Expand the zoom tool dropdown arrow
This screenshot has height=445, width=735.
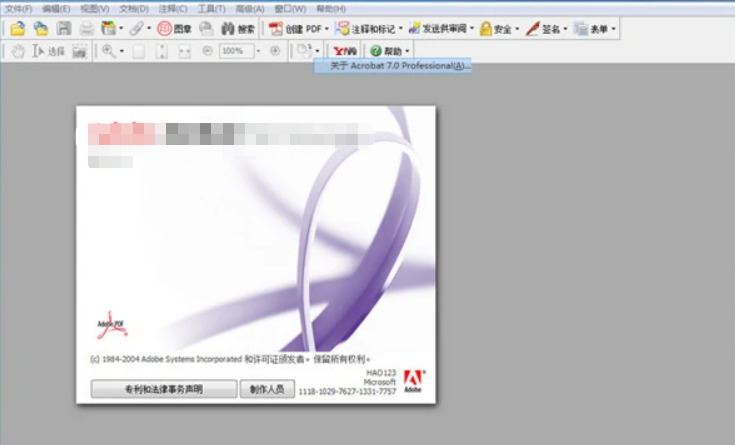pos(122,51)
